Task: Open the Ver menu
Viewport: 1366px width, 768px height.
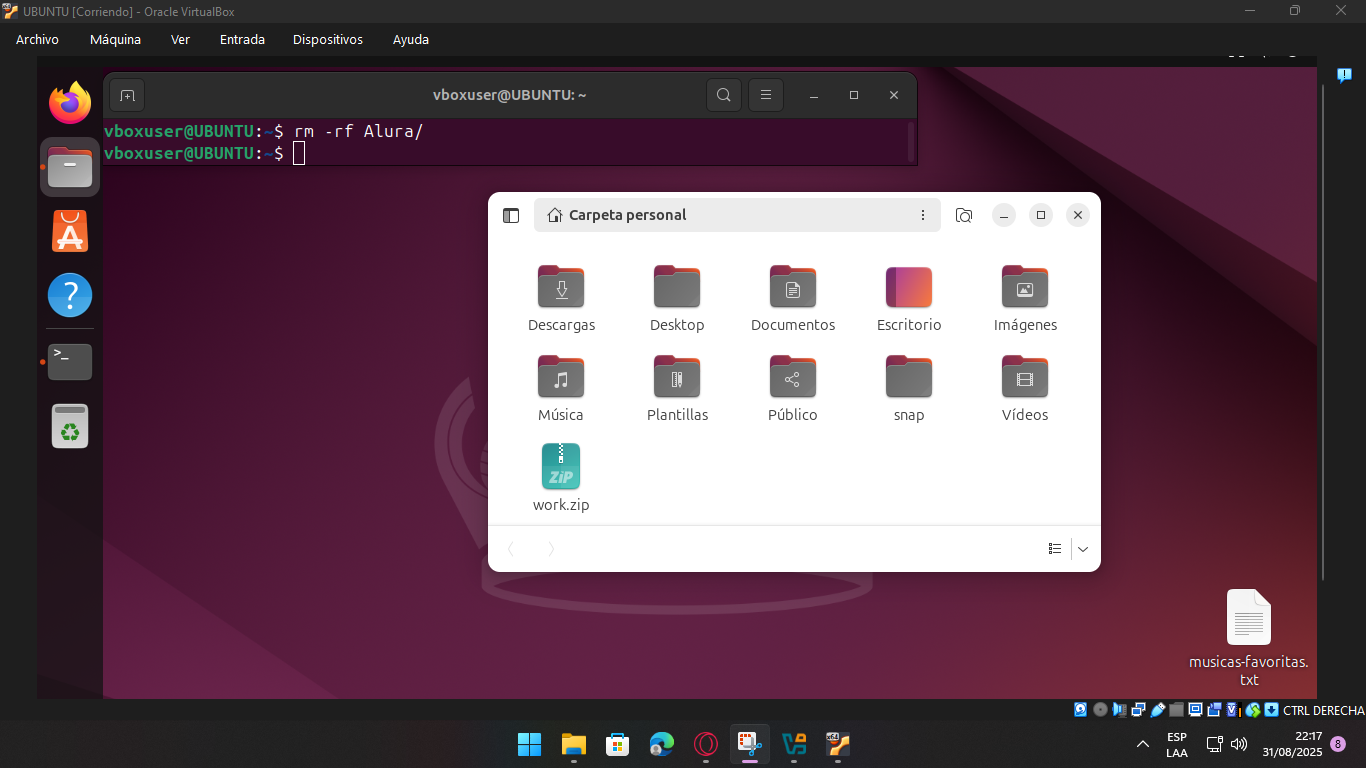Action: [x=180, y=39]
